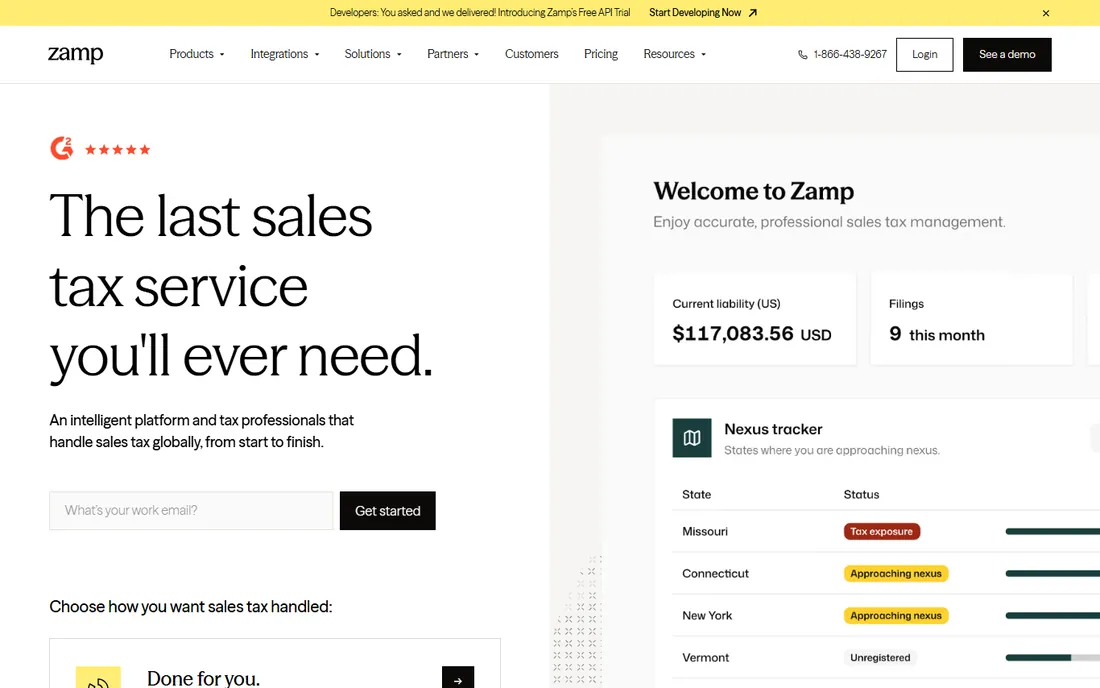The height and width of the screenshot is (688, 1100).
Task: Click the Welcome to Zamp heading
Action: click(x=753, y=191)
